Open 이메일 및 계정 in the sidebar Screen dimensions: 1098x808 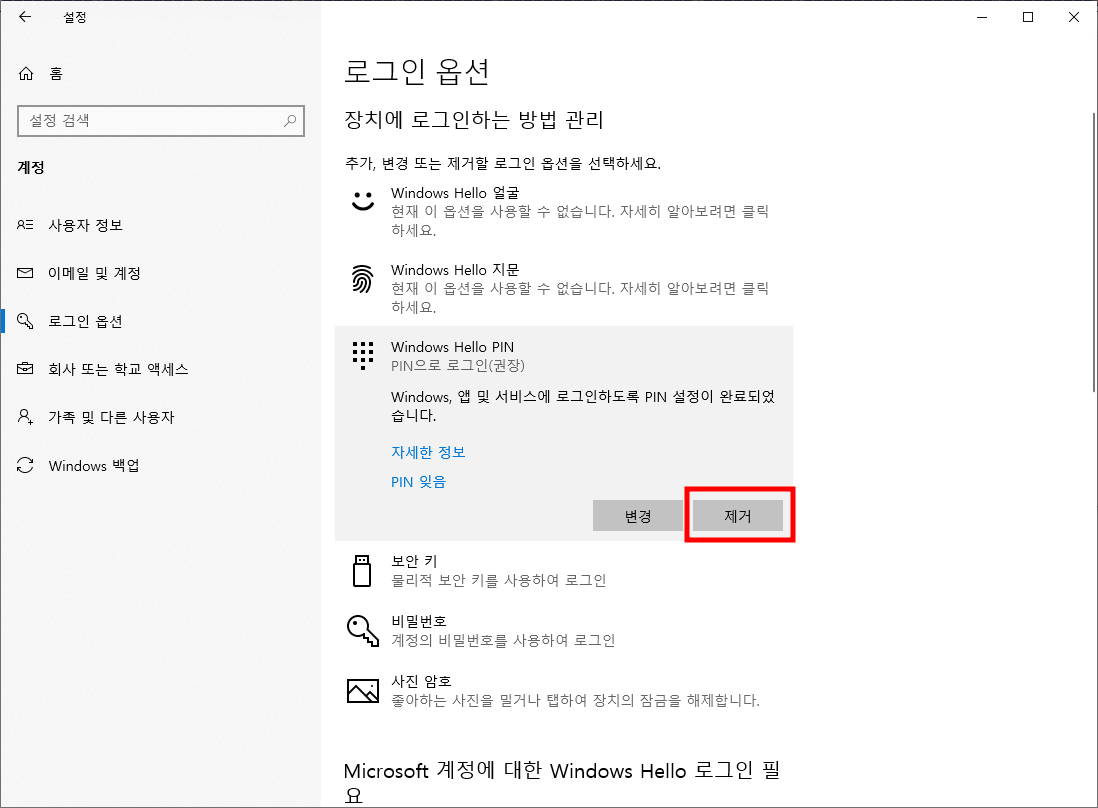point(94,273)
